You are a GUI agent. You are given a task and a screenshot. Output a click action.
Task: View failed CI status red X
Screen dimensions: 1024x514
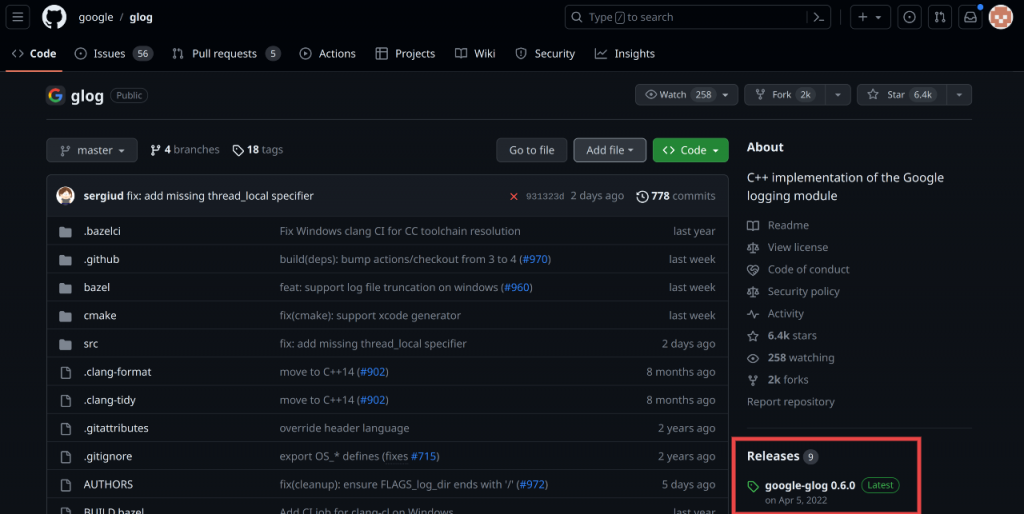click(514, 196)
